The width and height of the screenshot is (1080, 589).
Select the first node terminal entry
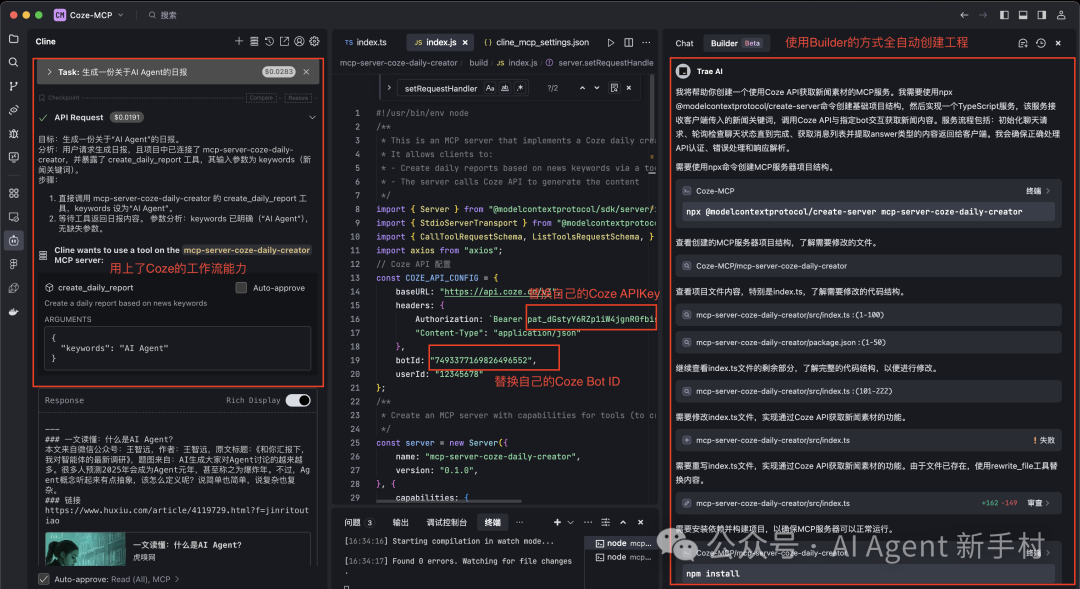(623, 543)
